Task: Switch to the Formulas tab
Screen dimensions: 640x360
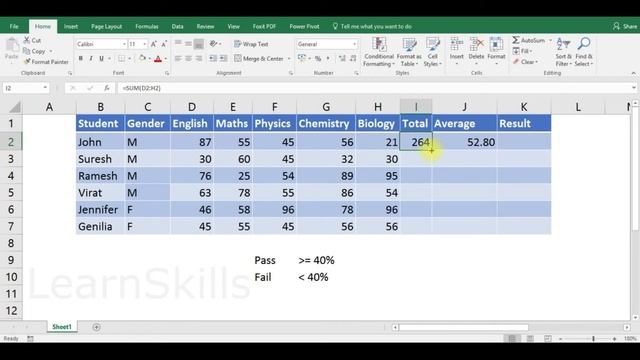Action: pos(147,27)
